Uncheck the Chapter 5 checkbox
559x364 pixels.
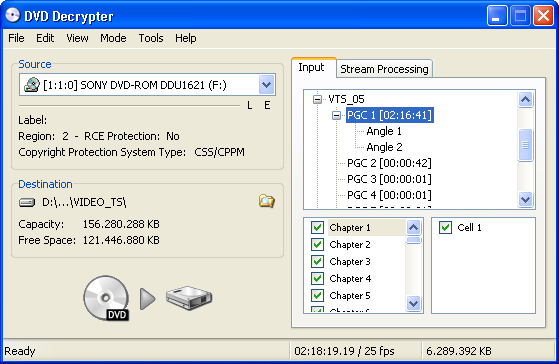pyautogui.click(x=317, y=296)
